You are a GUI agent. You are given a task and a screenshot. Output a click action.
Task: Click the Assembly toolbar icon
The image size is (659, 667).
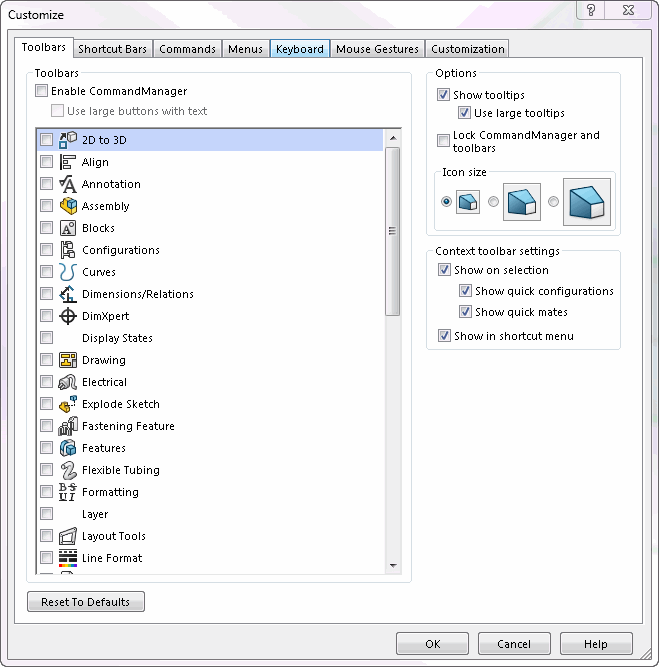coord(68,206)
